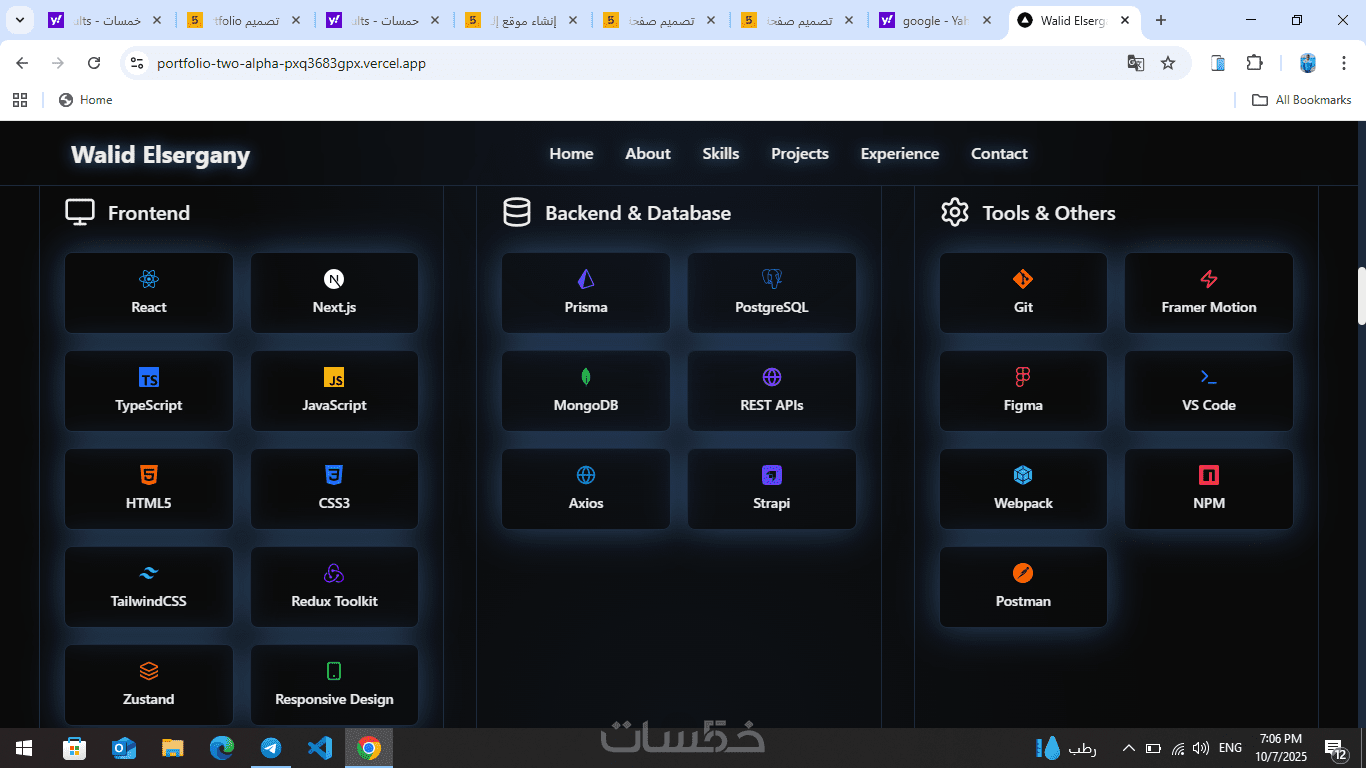
Task: Click the Tools & Others heading text
Action: coord(1049,213)
